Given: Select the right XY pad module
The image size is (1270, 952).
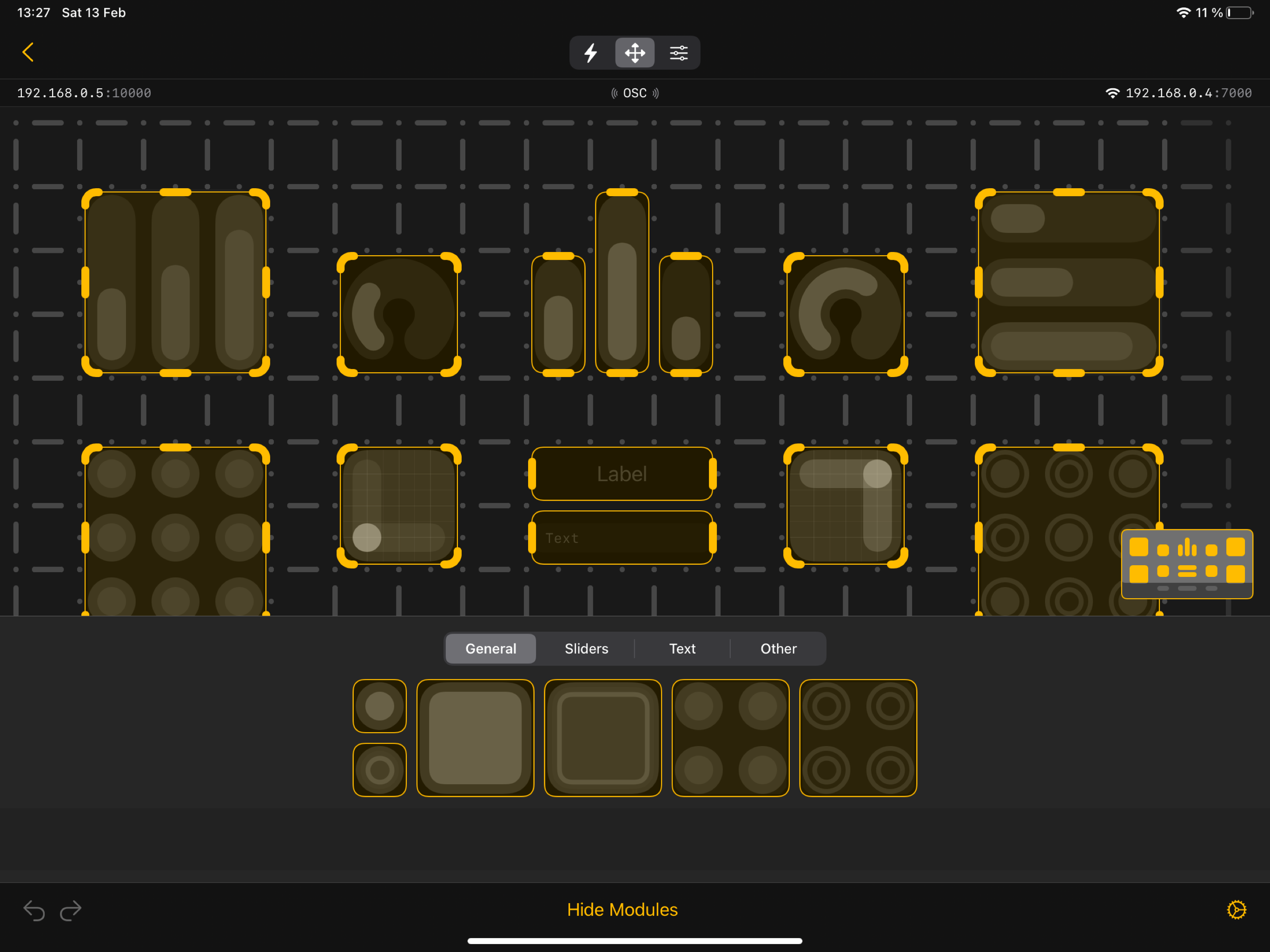Looking at the screenshot, I should coord(846,506).
